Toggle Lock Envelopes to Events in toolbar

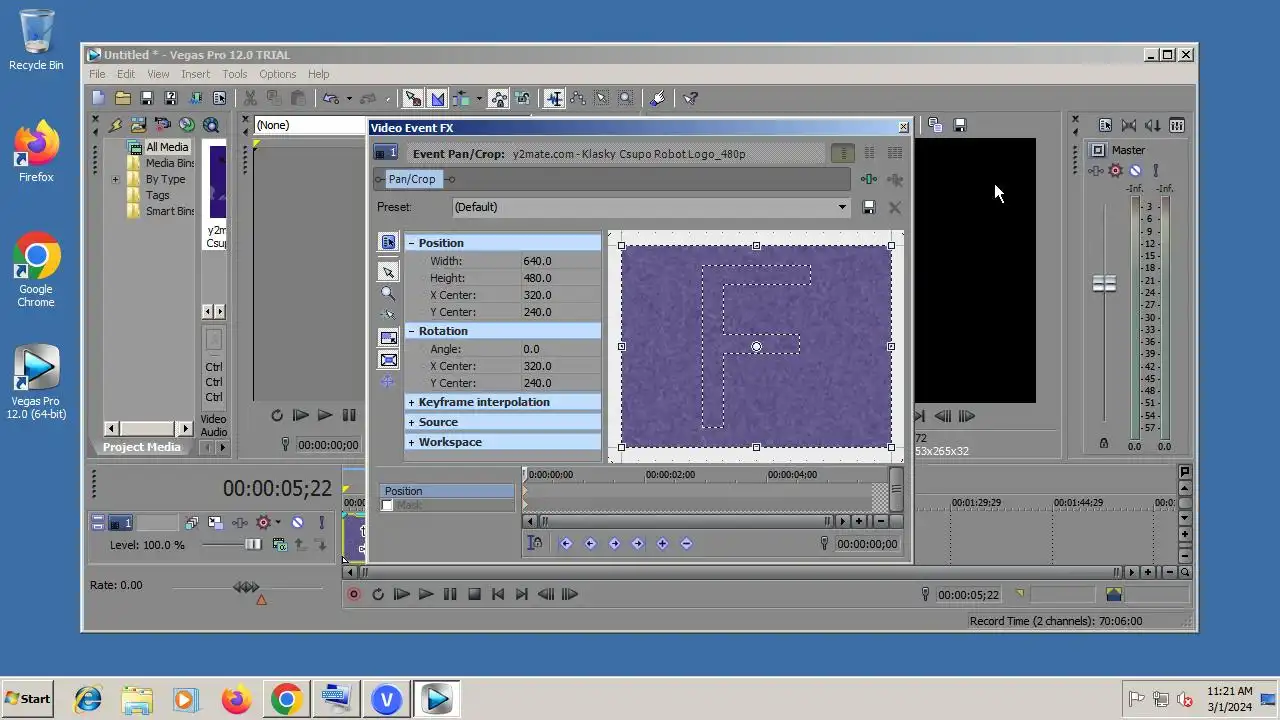click(x=498, y=98)
